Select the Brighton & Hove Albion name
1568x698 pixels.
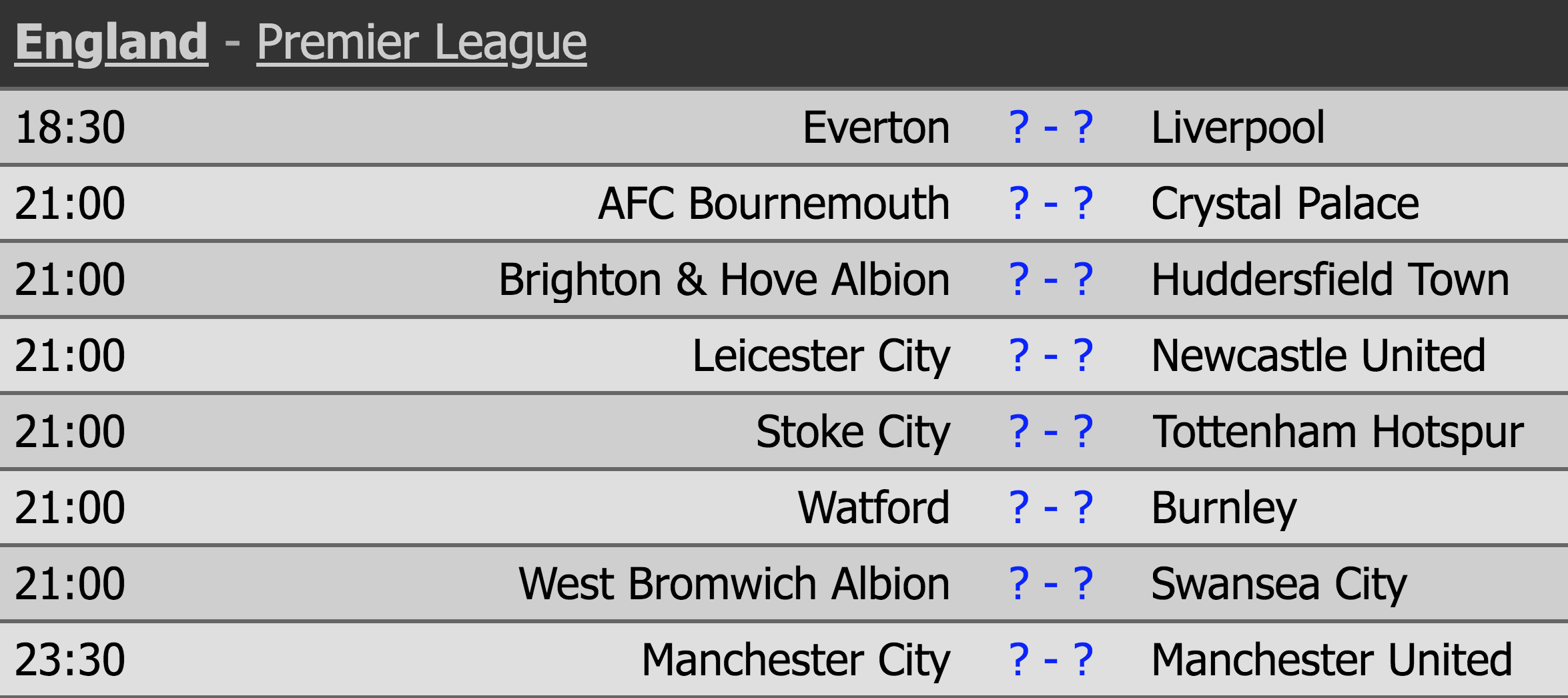[724, 280]
